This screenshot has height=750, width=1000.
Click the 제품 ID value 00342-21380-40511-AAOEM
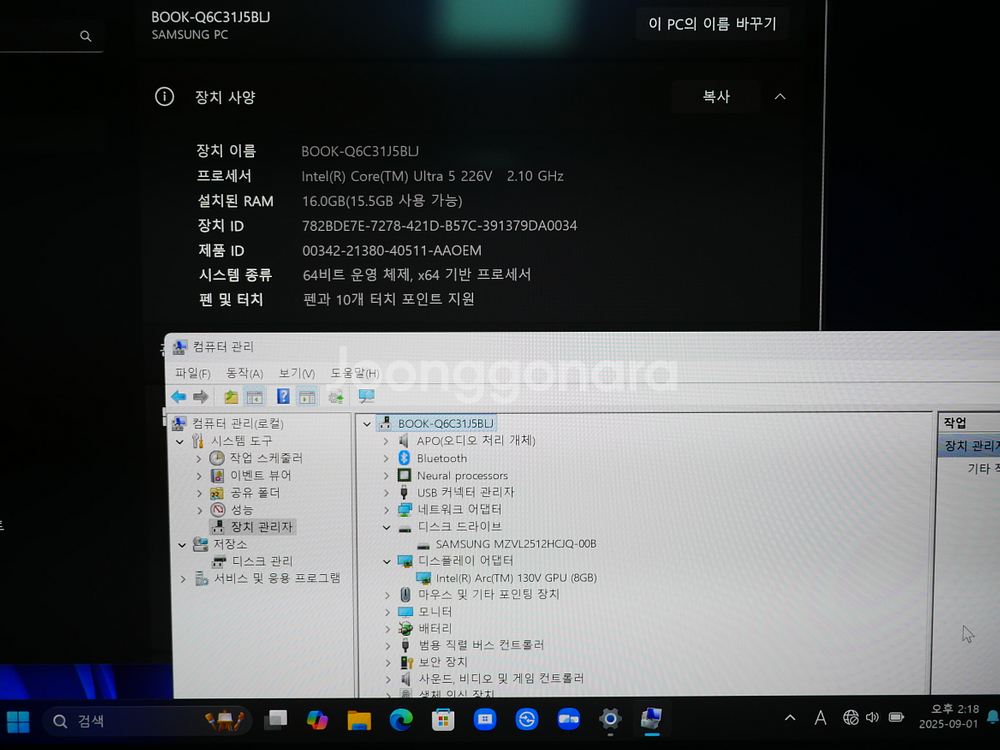pos(392,251)
